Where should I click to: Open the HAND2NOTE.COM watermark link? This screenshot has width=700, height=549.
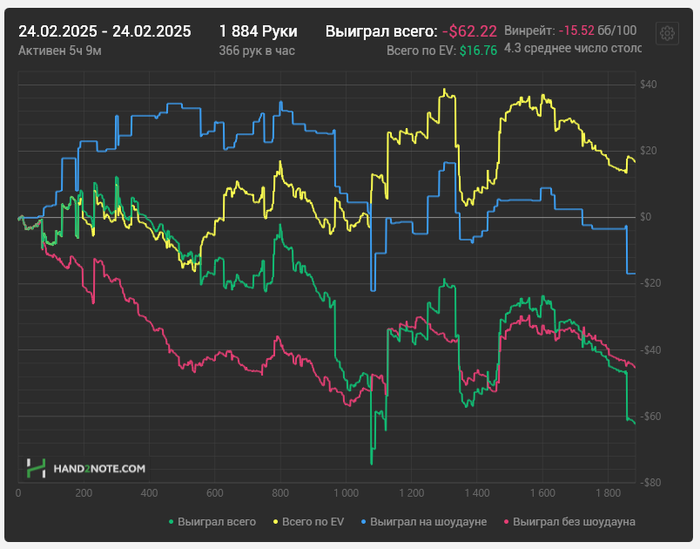(x=99, y=469)
